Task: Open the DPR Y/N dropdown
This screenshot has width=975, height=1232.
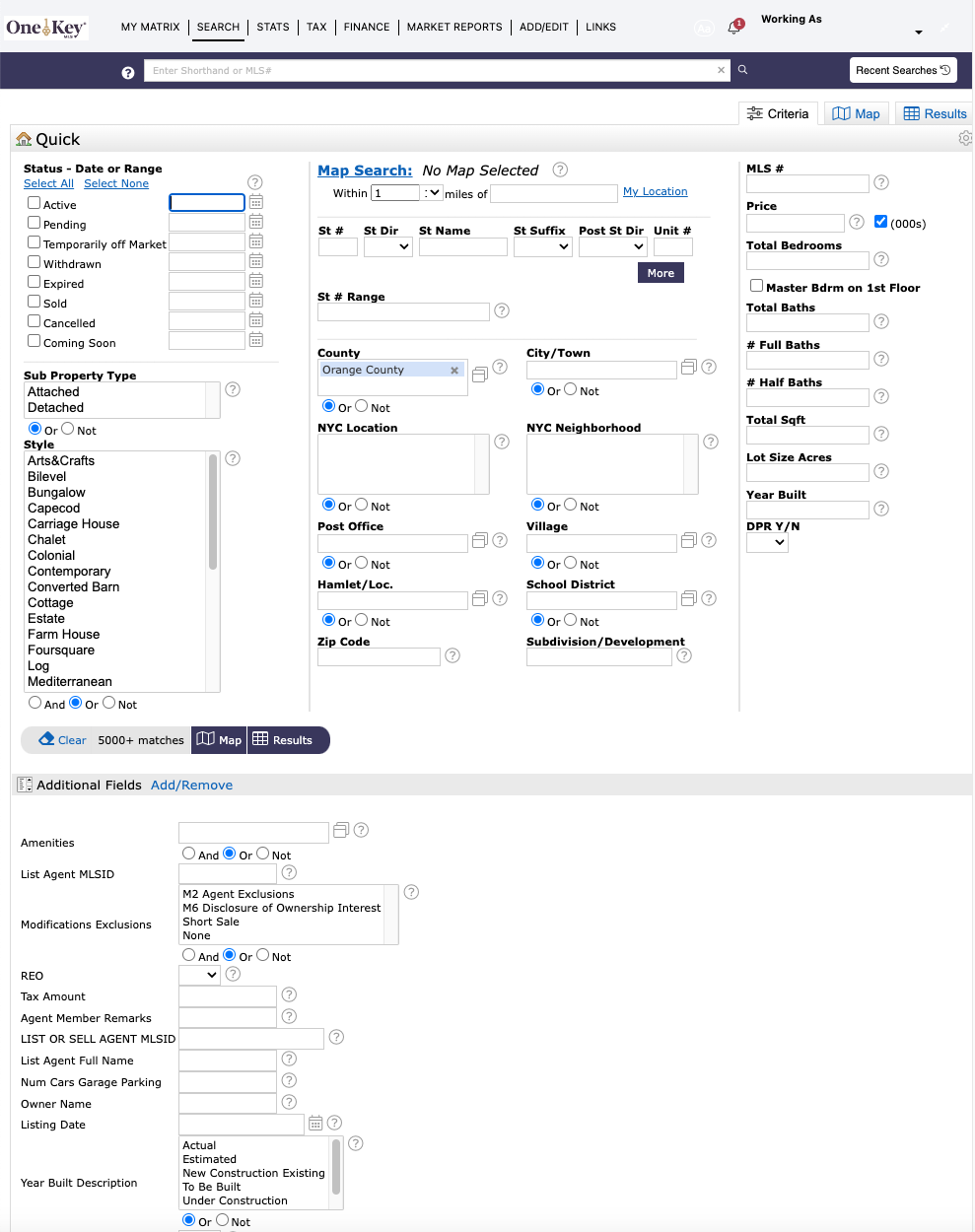Action: [767, 542]
